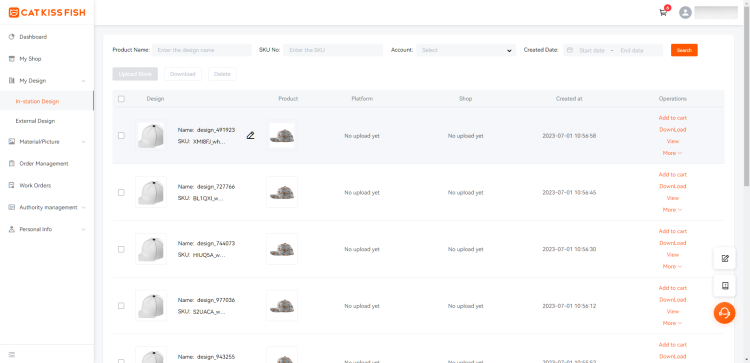Click the Material/Picture sidebar icon
Screen dimensions: 750x363
coord(12,142)
